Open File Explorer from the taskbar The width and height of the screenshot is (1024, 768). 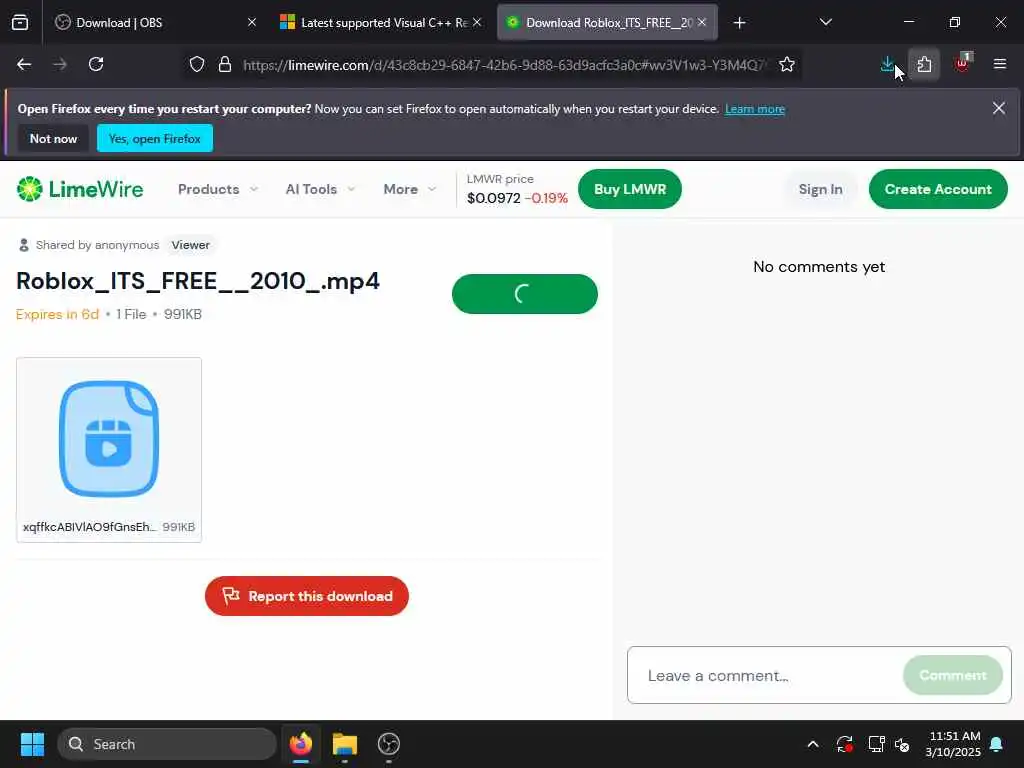[345, 744]
